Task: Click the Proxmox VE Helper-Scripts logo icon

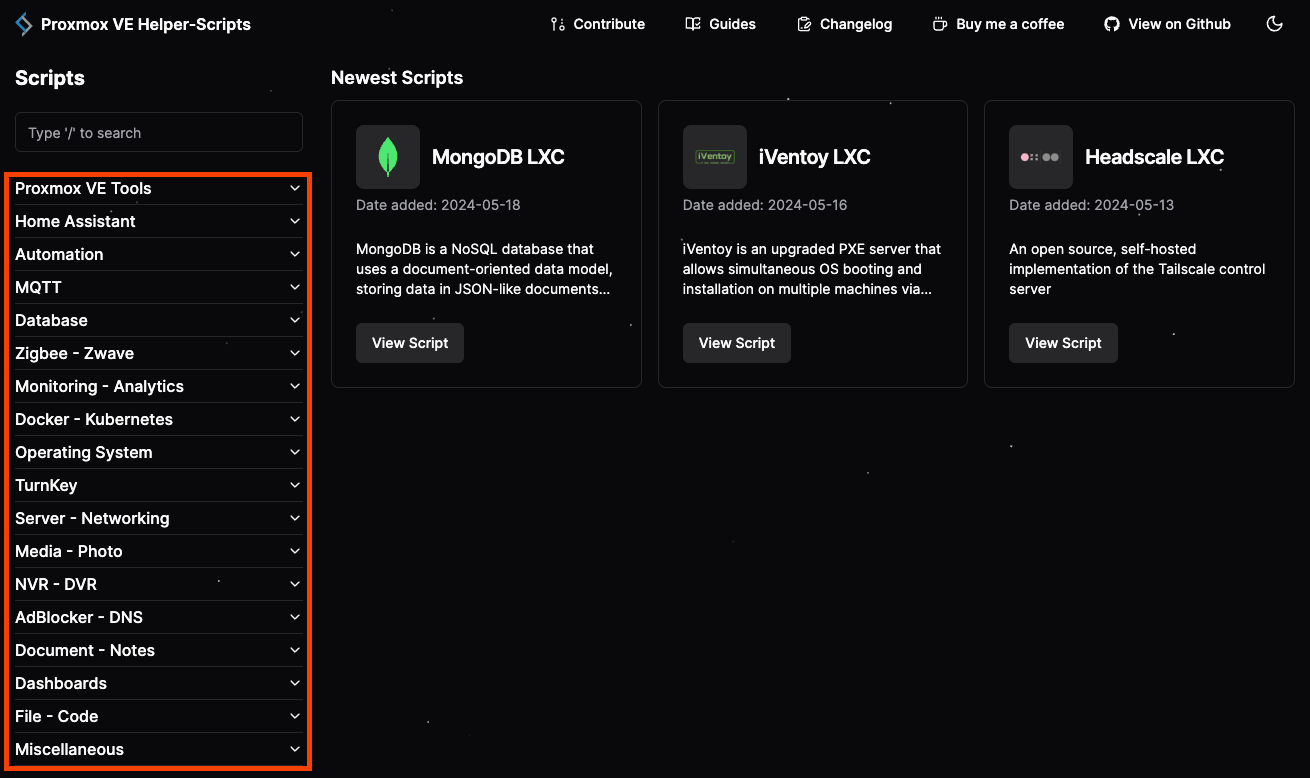Action: [x=24, y=24]
